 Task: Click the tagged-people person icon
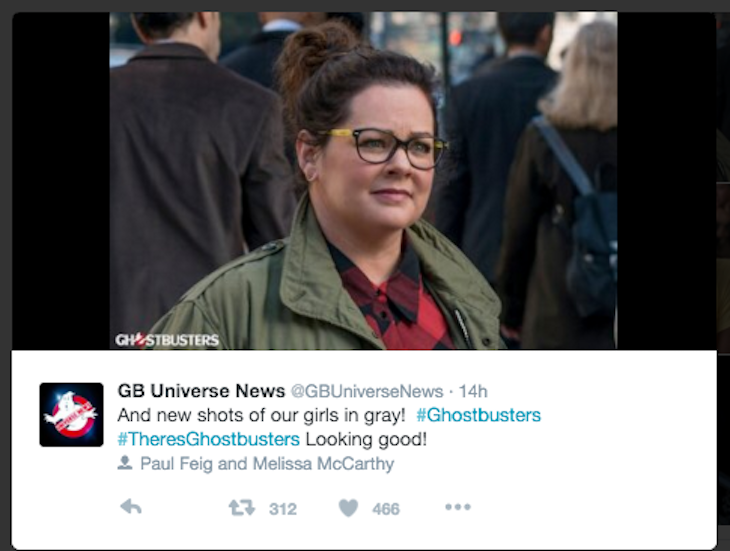coord(125,463)
